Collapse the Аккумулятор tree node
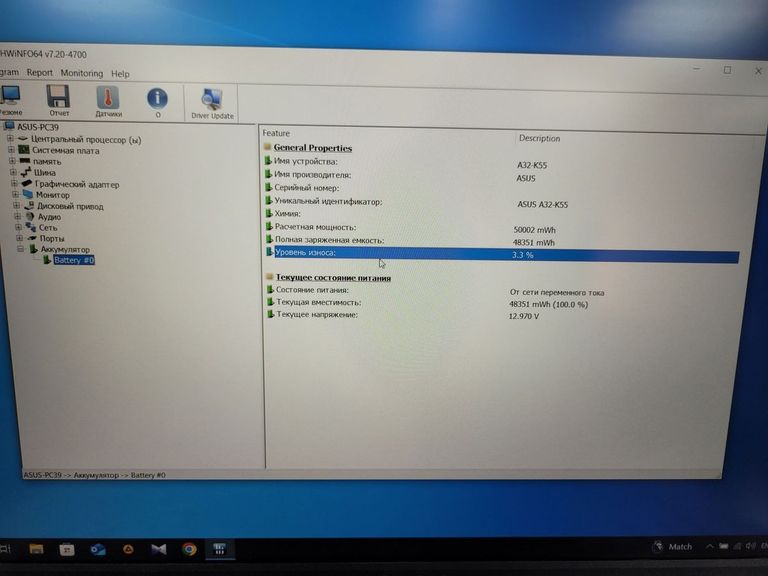Viewport: 768px width, 576px height. click(19, 249)
